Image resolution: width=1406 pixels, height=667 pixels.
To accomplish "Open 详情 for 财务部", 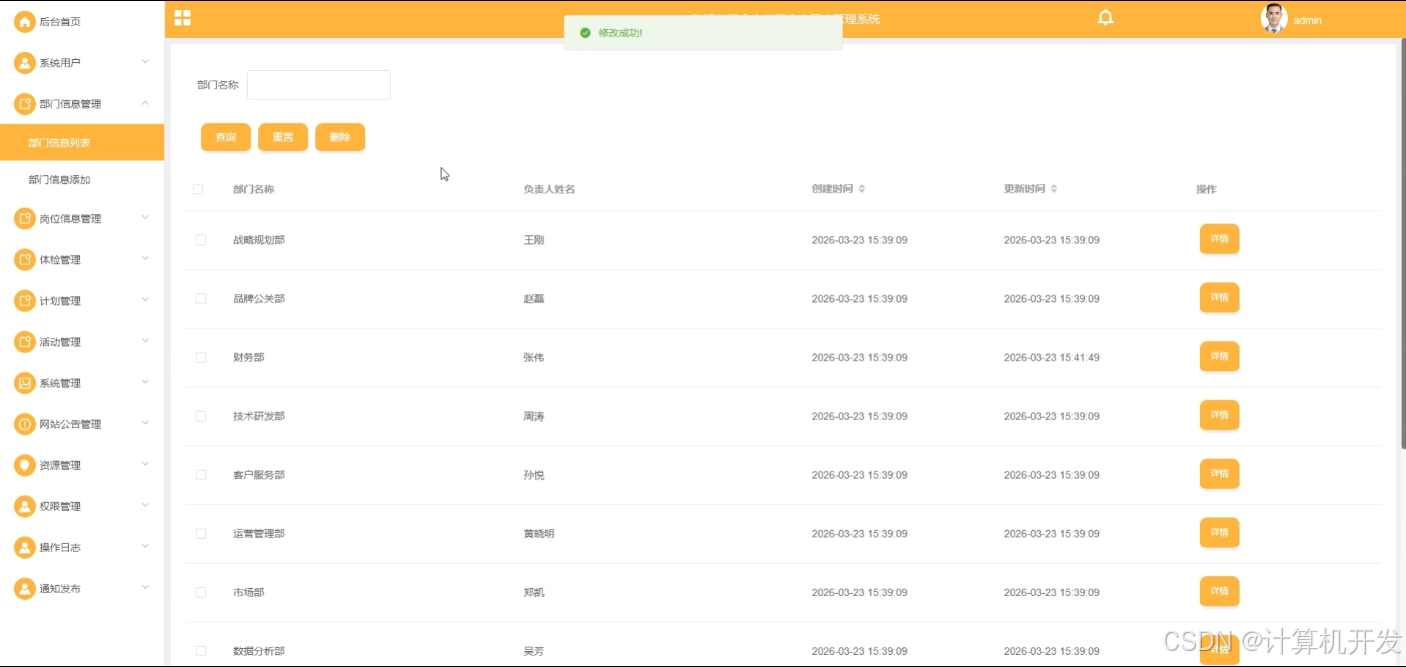I will tap(1219, 356).
